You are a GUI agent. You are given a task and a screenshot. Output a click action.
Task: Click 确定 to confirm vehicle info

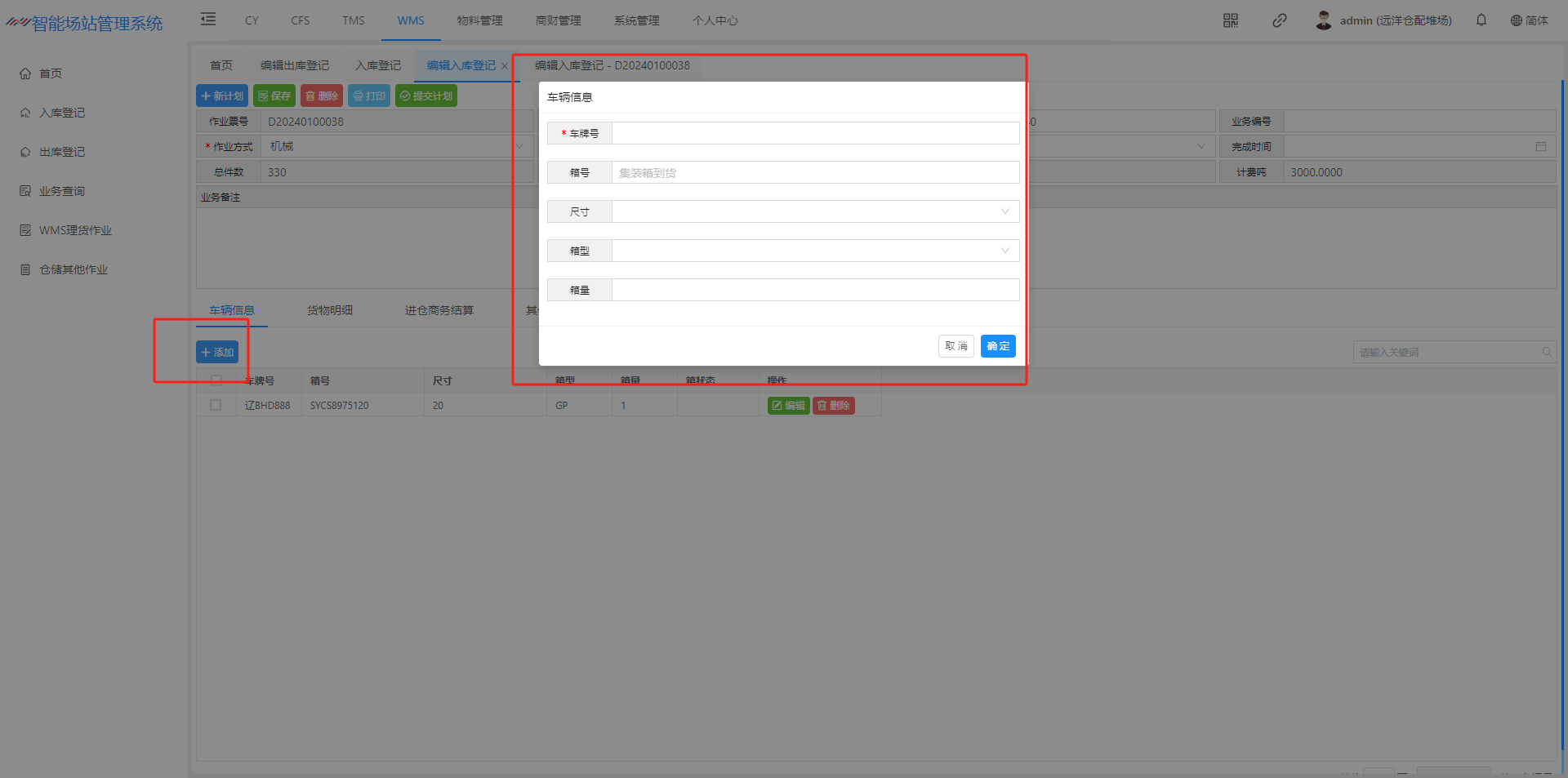[x=998, y=346]
